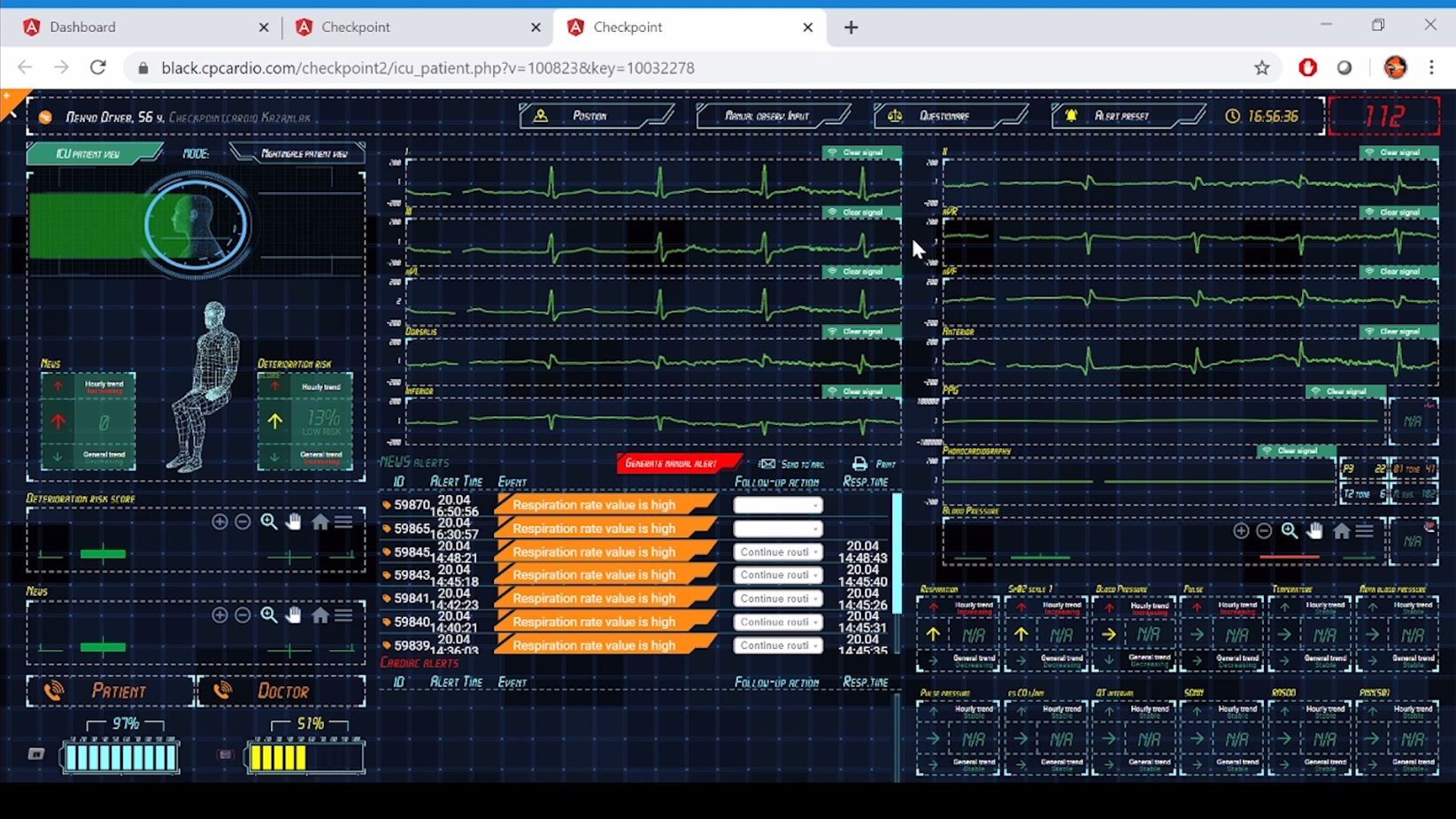Screen dimensions: 1456x819
Task: Bookmark this page with star icon
Action: coord(1261,68)
